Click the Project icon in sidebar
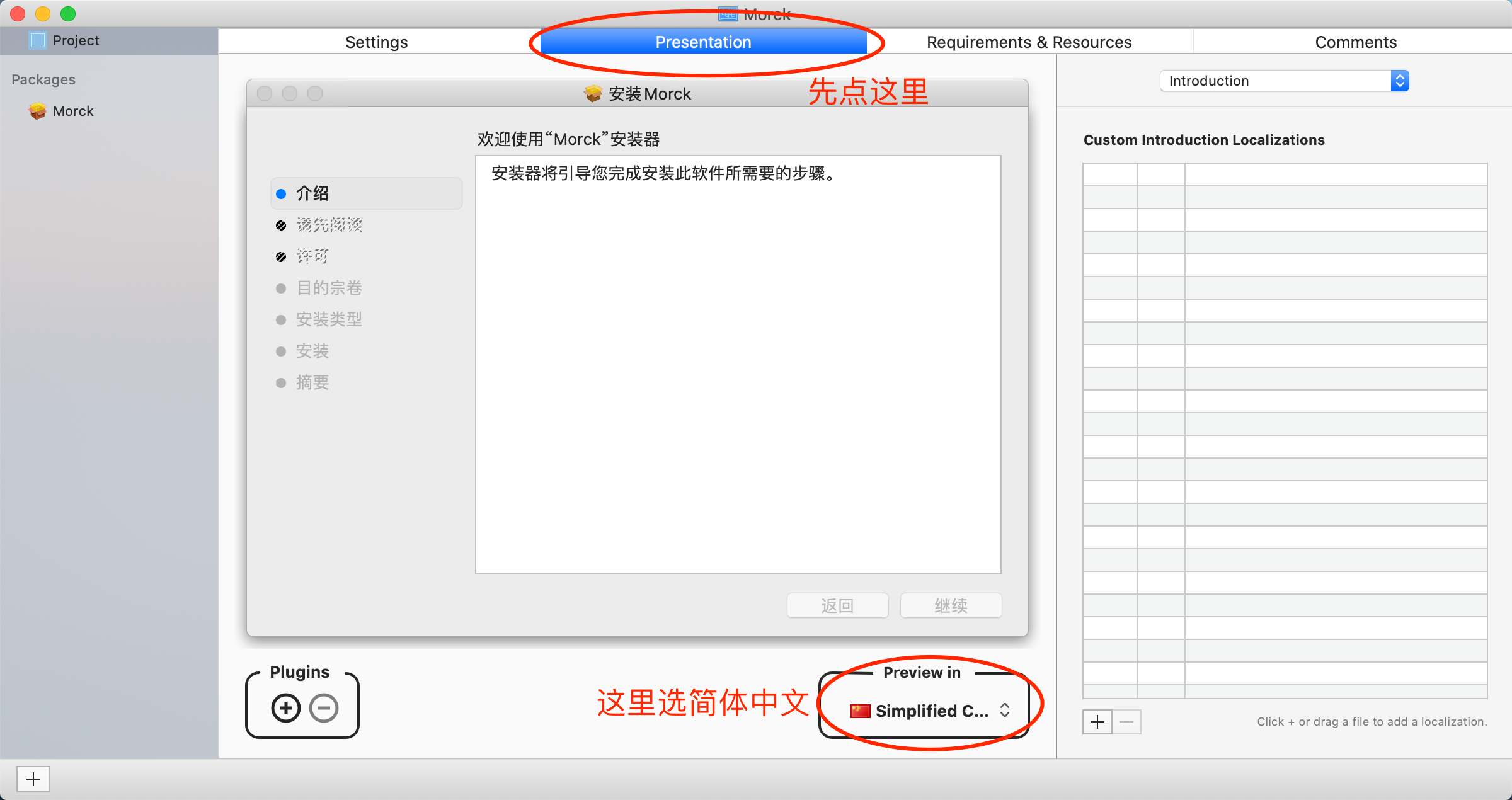 coord(38,40)
